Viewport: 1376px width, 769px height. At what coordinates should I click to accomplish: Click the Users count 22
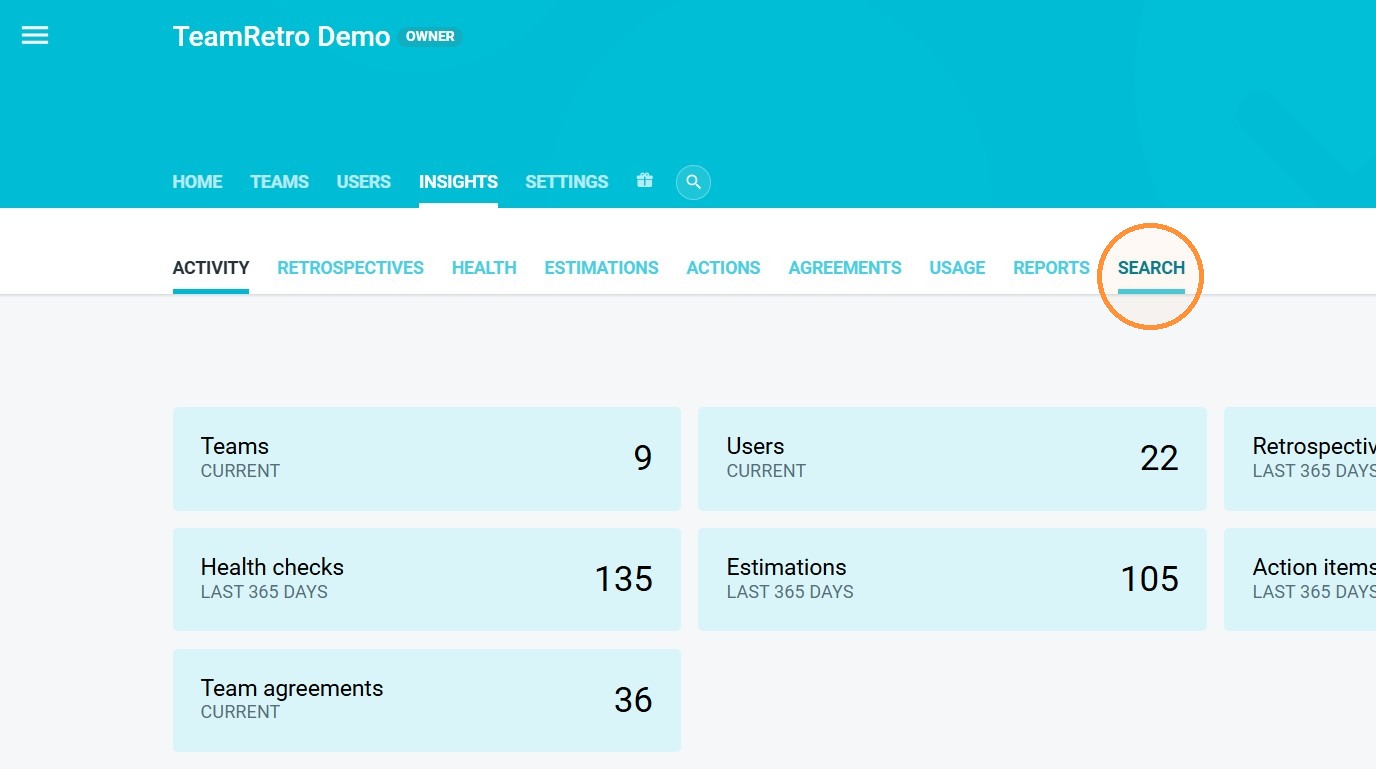click(x=1159, y=458)
